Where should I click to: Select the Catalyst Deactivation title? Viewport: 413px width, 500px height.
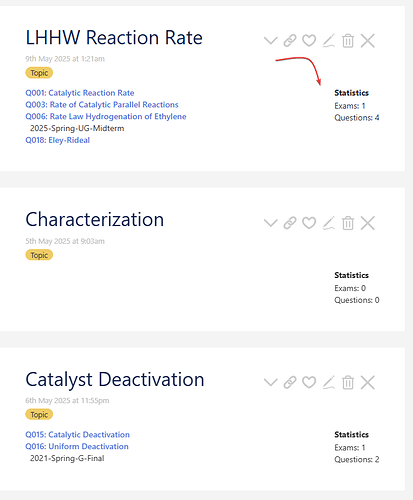coord(115,380)
